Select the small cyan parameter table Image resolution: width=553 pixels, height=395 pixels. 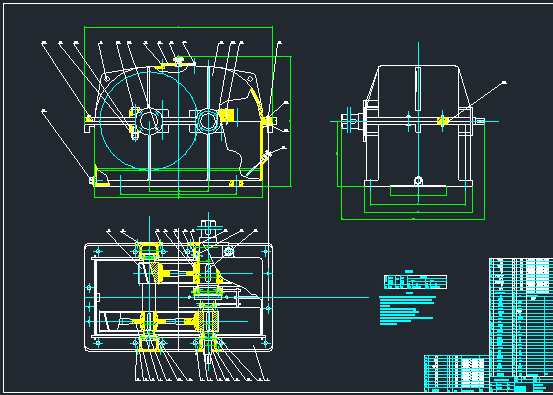click(415, 282)
